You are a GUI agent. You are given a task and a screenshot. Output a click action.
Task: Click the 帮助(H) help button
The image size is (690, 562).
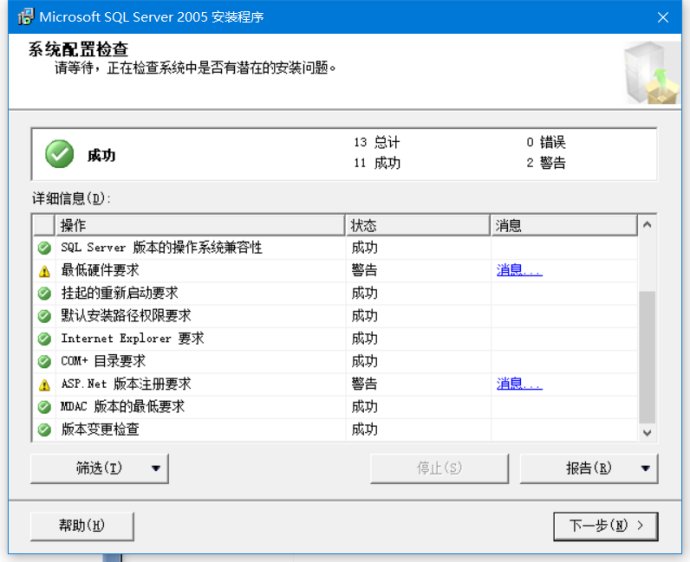point(82,526)
